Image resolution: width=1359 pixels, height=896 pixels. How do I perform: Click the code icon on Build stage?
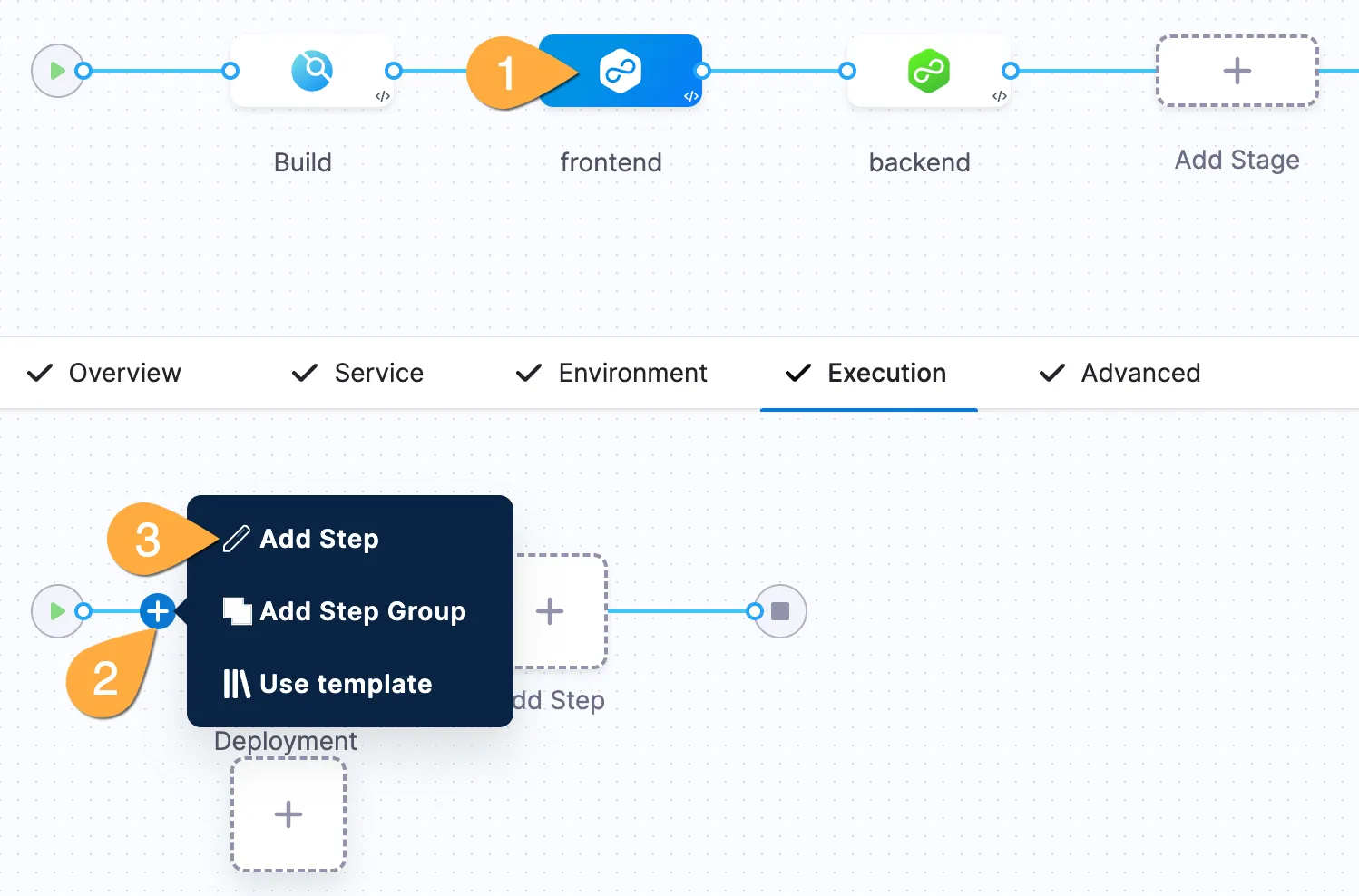tap(383, 96)
